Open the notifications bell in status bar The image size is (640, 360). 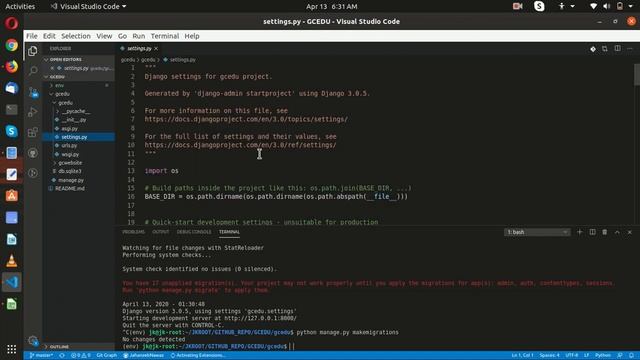631,356
